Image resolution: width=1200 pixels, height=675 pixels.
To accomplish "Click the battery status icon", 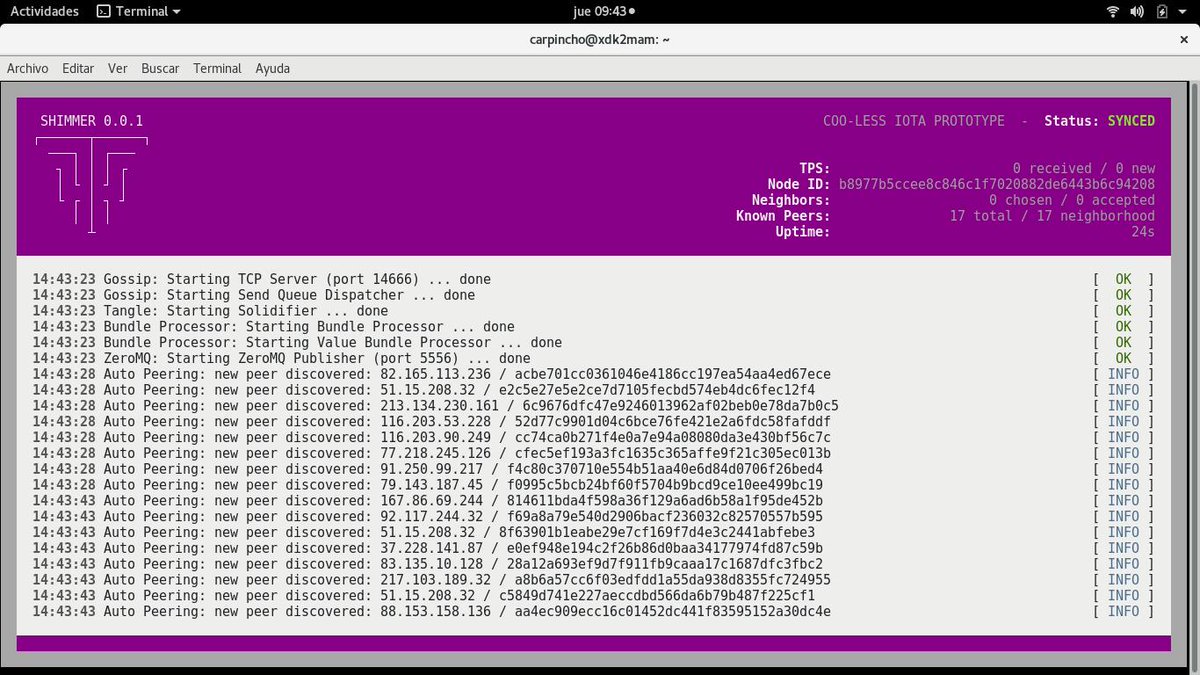I will [x=1162, y=11].
